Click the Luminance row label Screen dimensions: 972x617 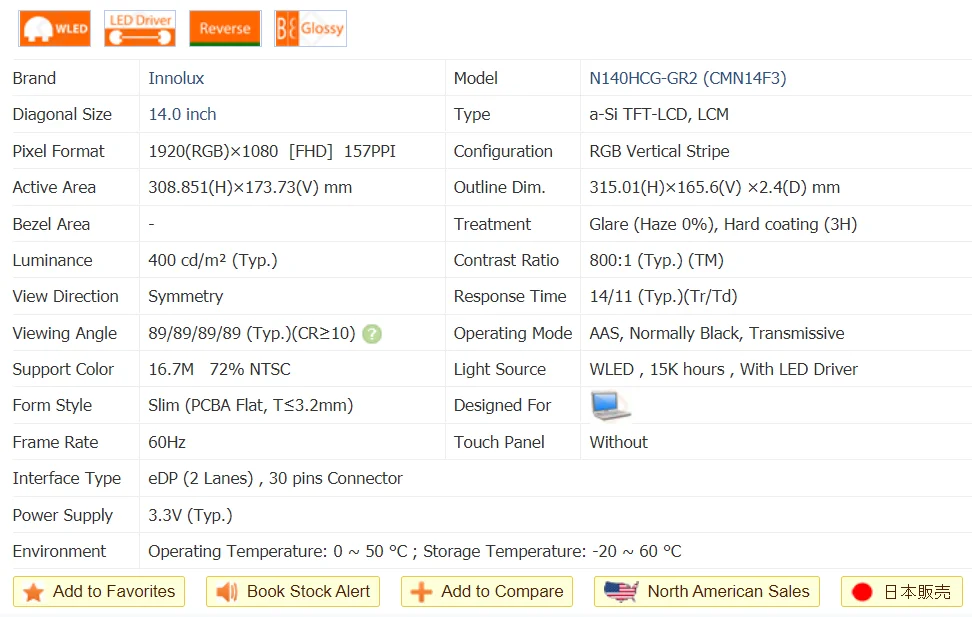point(52,260)
